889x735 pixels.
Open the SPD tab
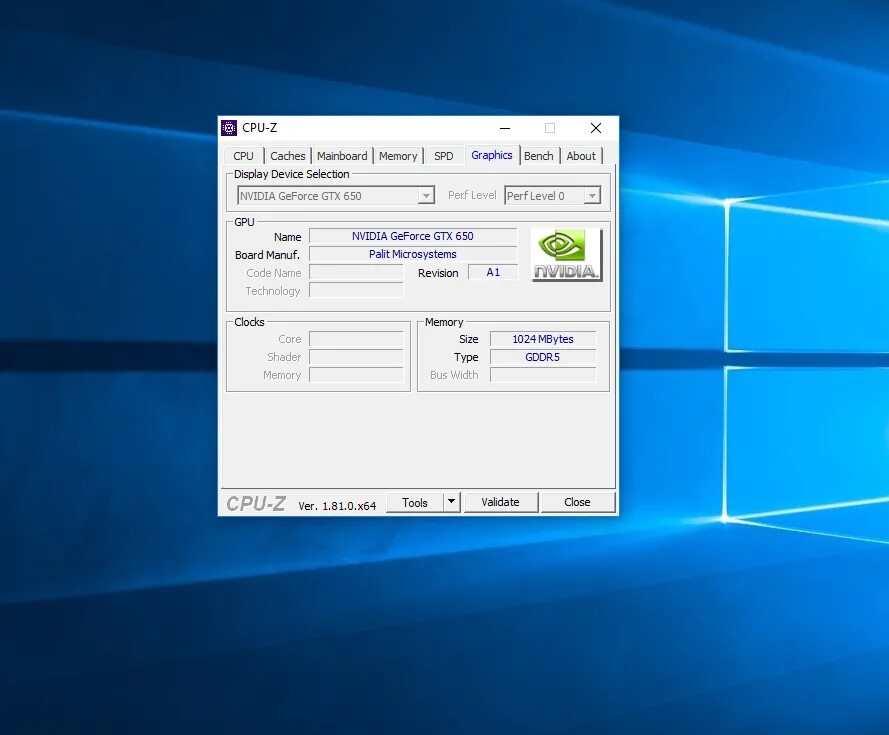coord(443,156)
